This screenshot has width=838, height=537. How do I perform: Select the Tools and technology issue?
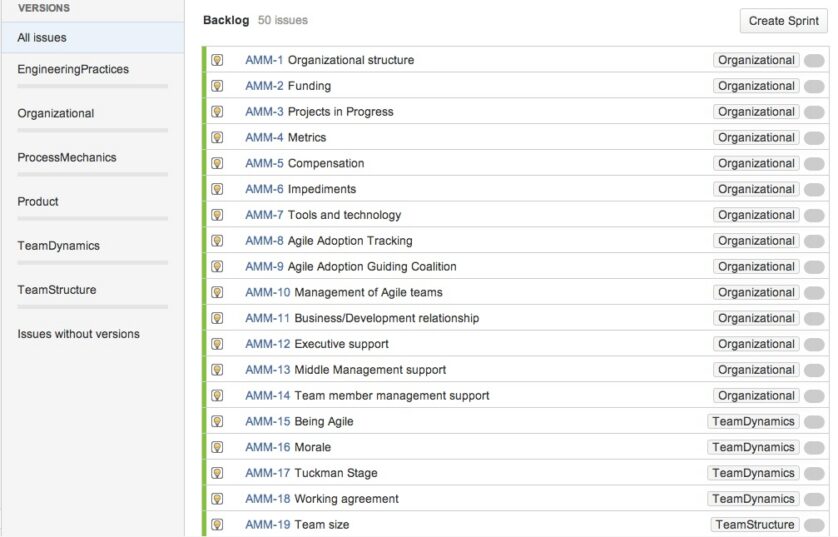(344, 215)
